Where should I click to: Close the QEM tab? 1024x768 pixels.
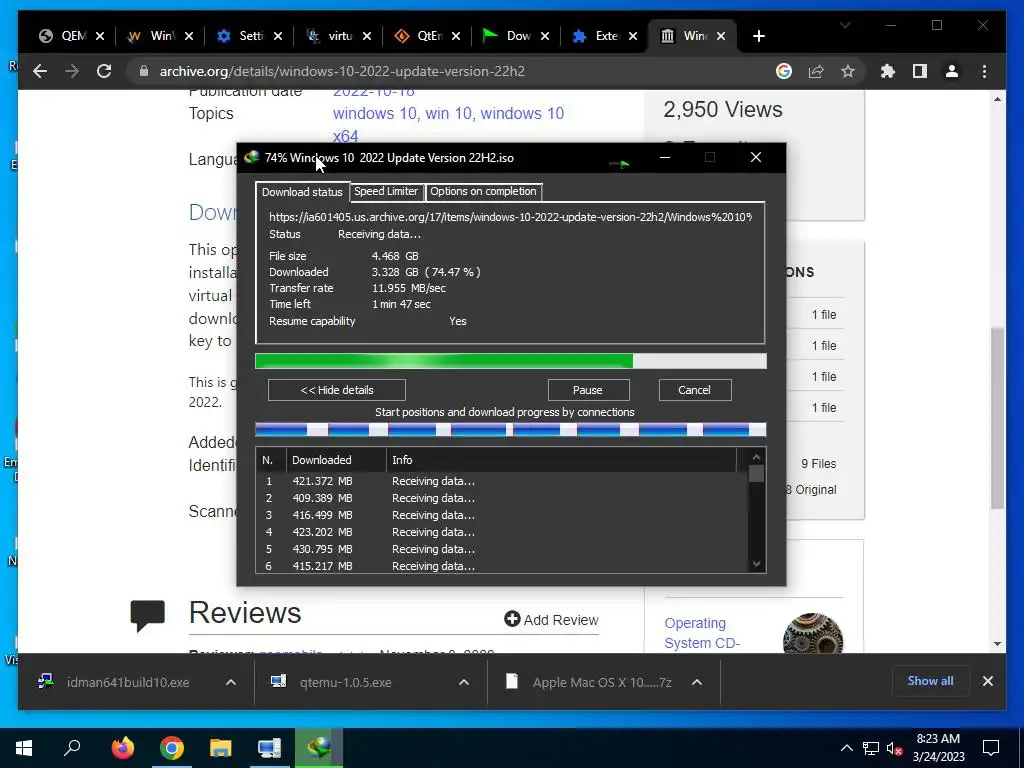pos(100,36)
